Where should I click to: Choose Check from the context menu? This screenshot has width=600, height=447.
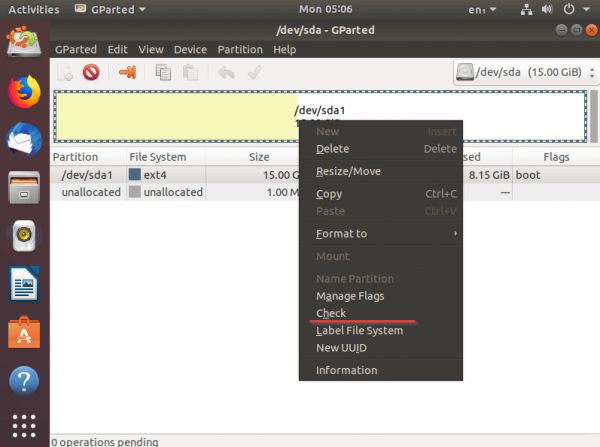[x=381, y=313]
